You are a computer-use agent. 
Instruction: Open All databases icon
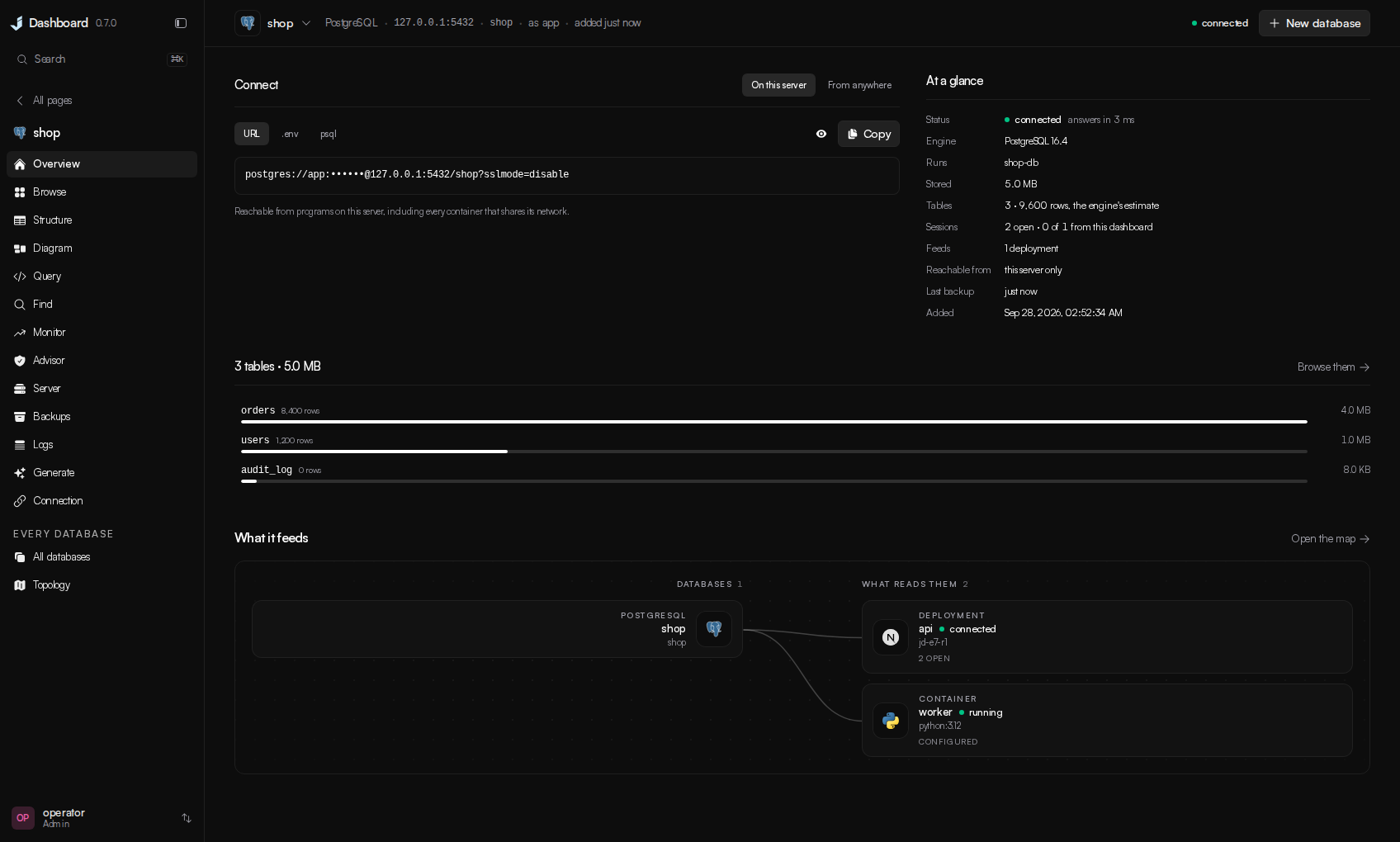pyautogui.click(x=20, y=557)
